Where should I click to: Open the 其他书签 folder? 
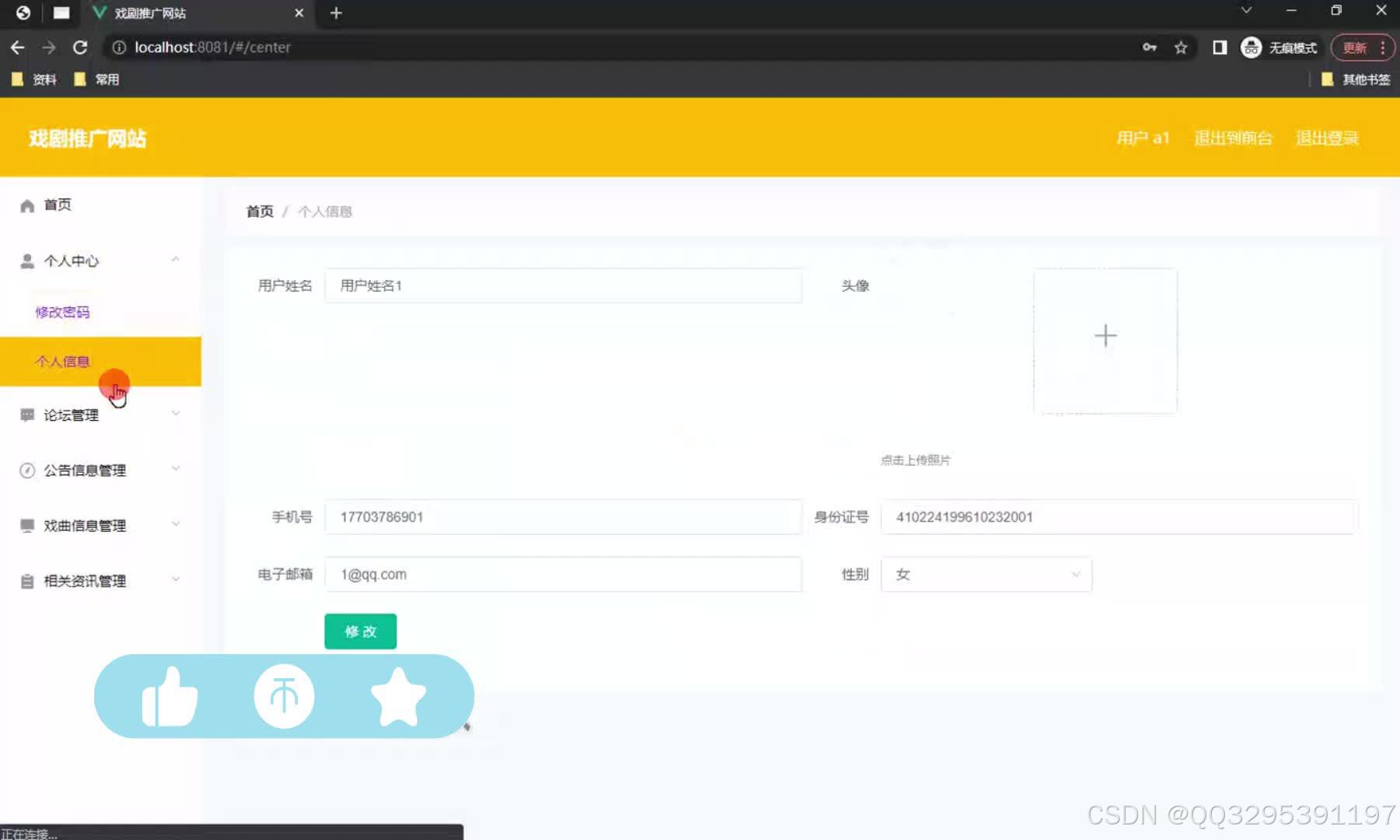pyautogui.click(x=1356, y=79)
